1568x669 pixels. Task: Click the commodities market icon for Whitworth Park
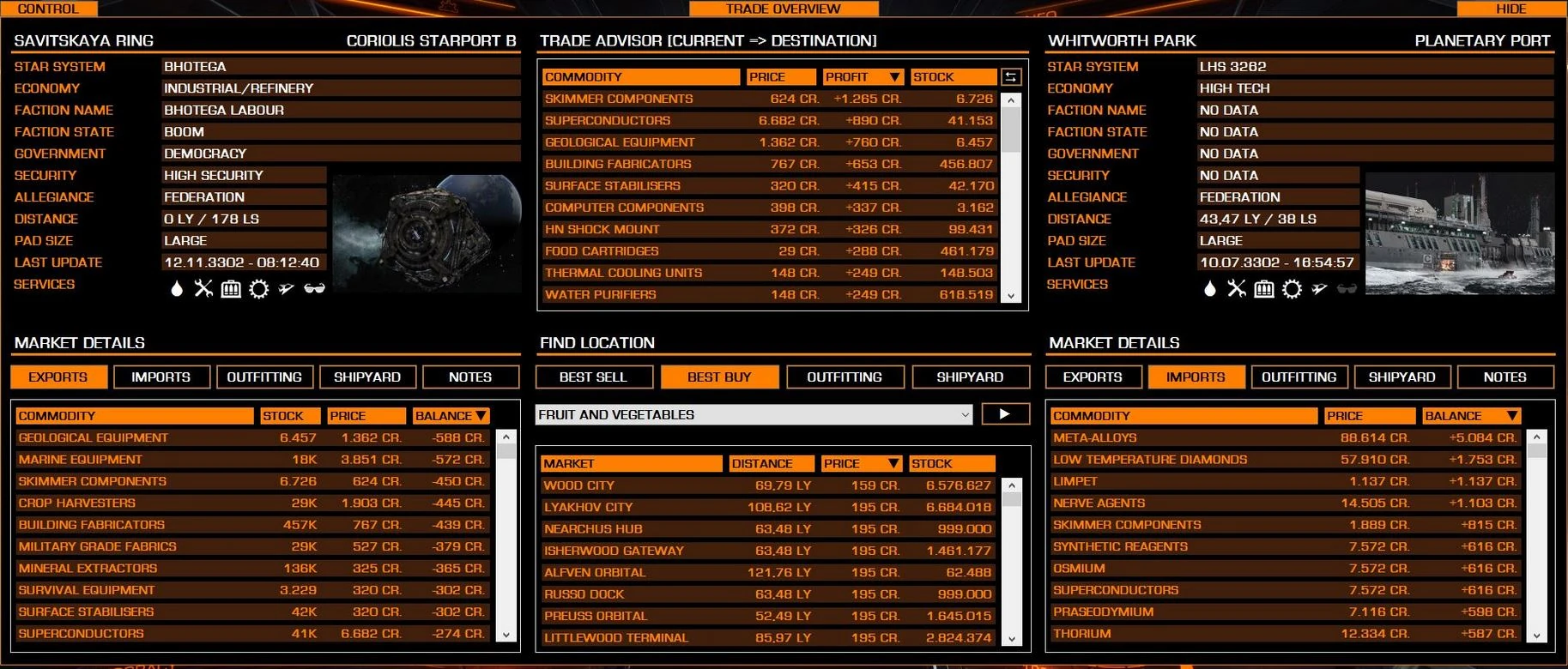coord(1264,289)
